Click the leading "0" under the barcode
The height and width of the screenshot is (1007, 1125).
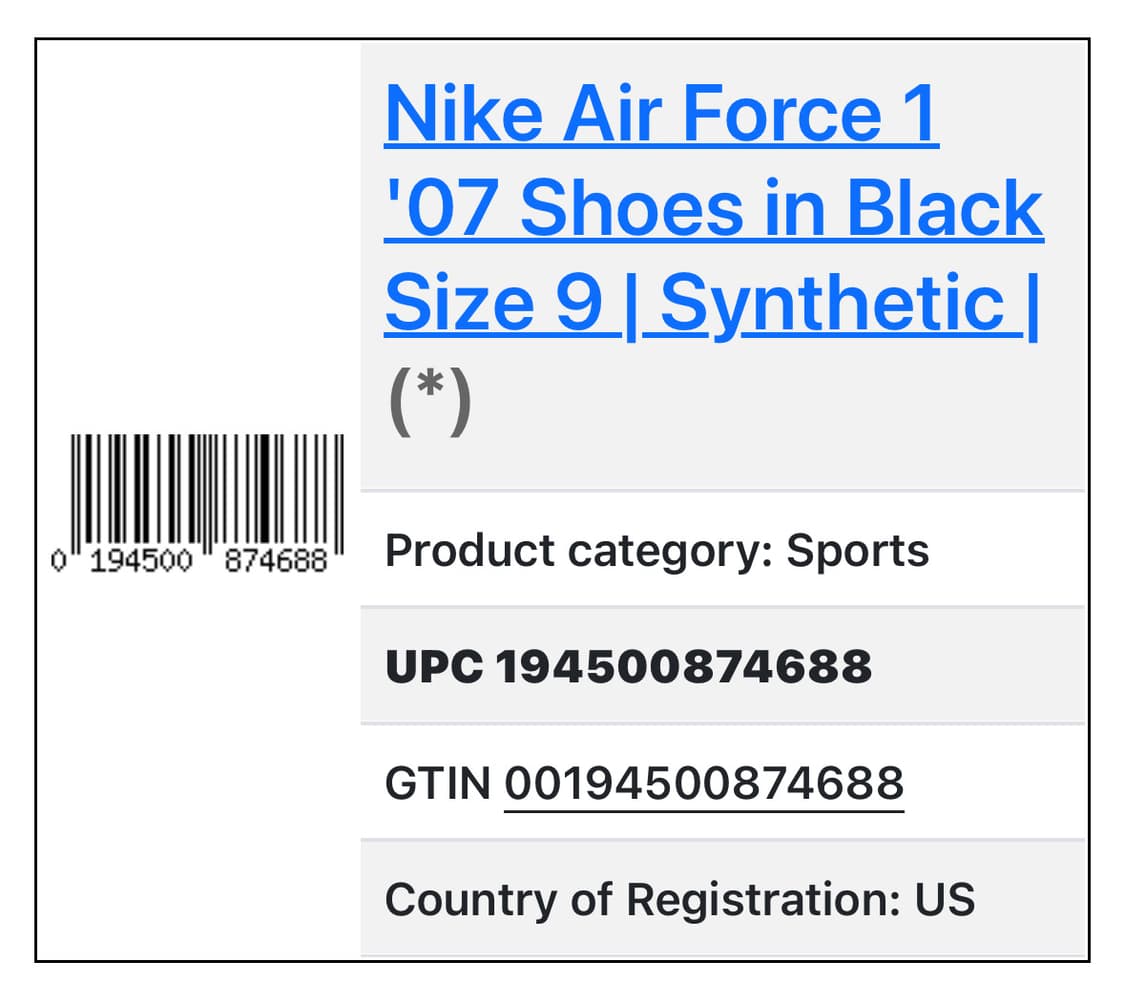[59, 561]
